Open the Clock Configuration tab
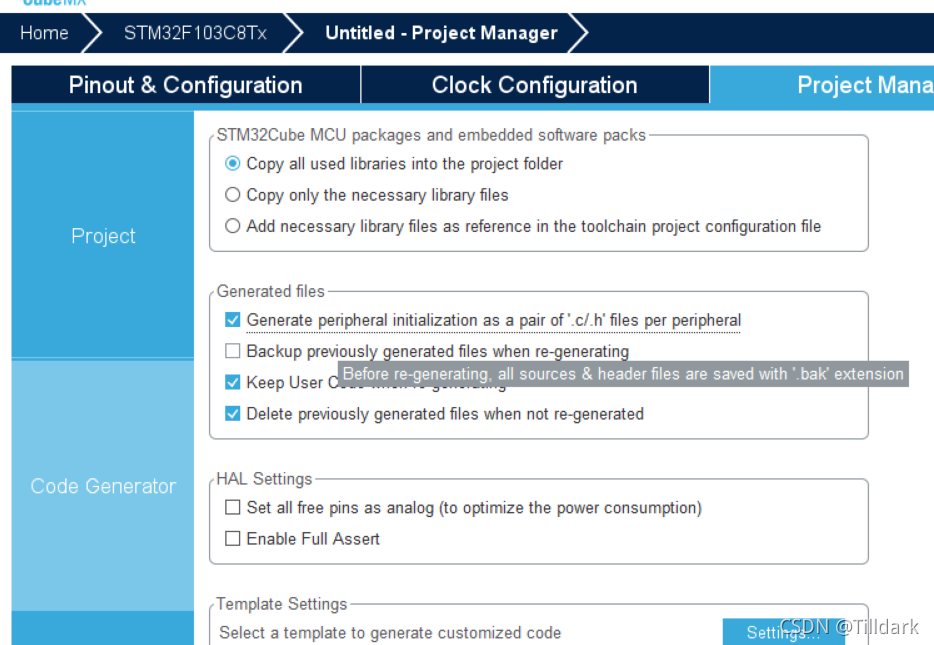 click(534, 86)
